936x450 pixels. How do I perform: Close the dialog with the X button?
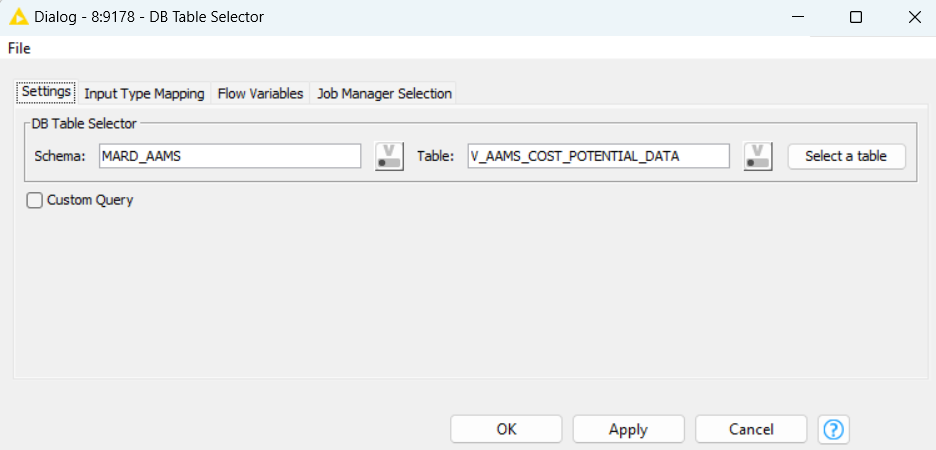point(914,17)
